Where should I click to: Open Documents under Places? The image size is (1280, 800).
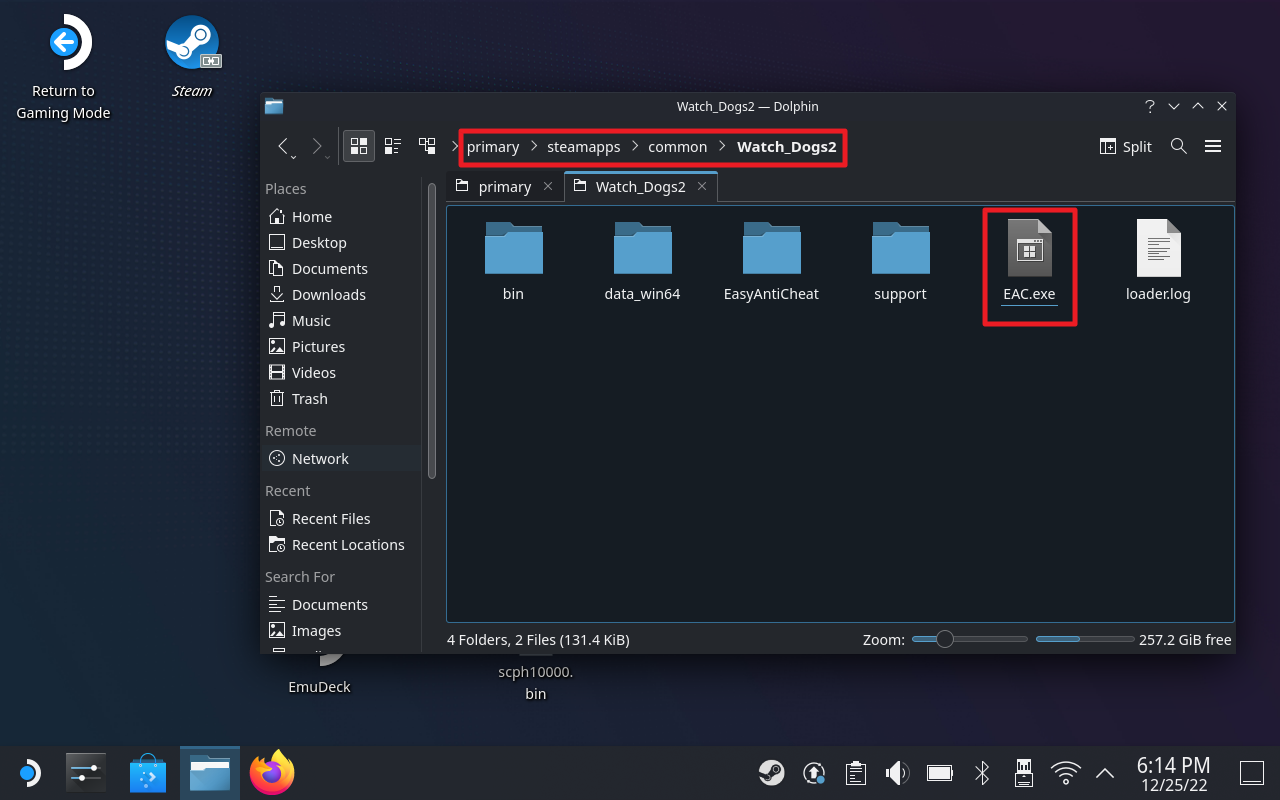pos(341,269)
